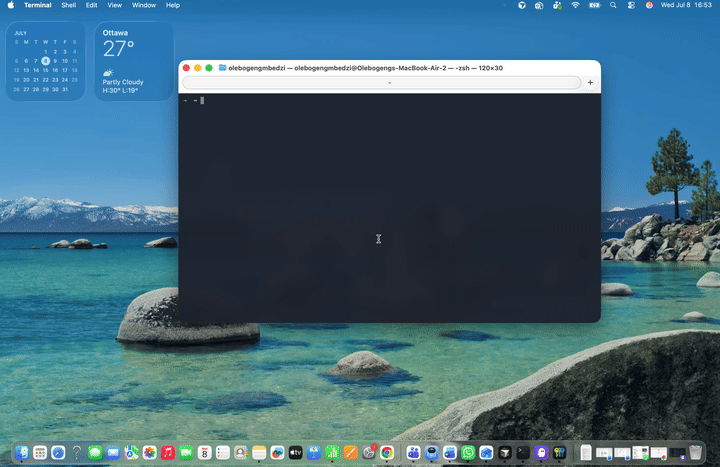The height and width of the screenshot is (467, 720).
Task: Open the Terminal icon in the Dock
Action: tap(523, 453)
